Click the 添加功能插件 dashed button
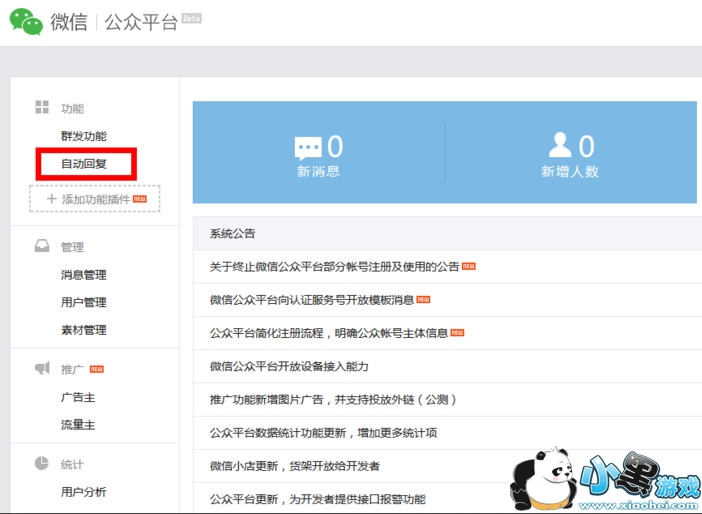This screenshot has width=702, height=514. click(94, 198)
